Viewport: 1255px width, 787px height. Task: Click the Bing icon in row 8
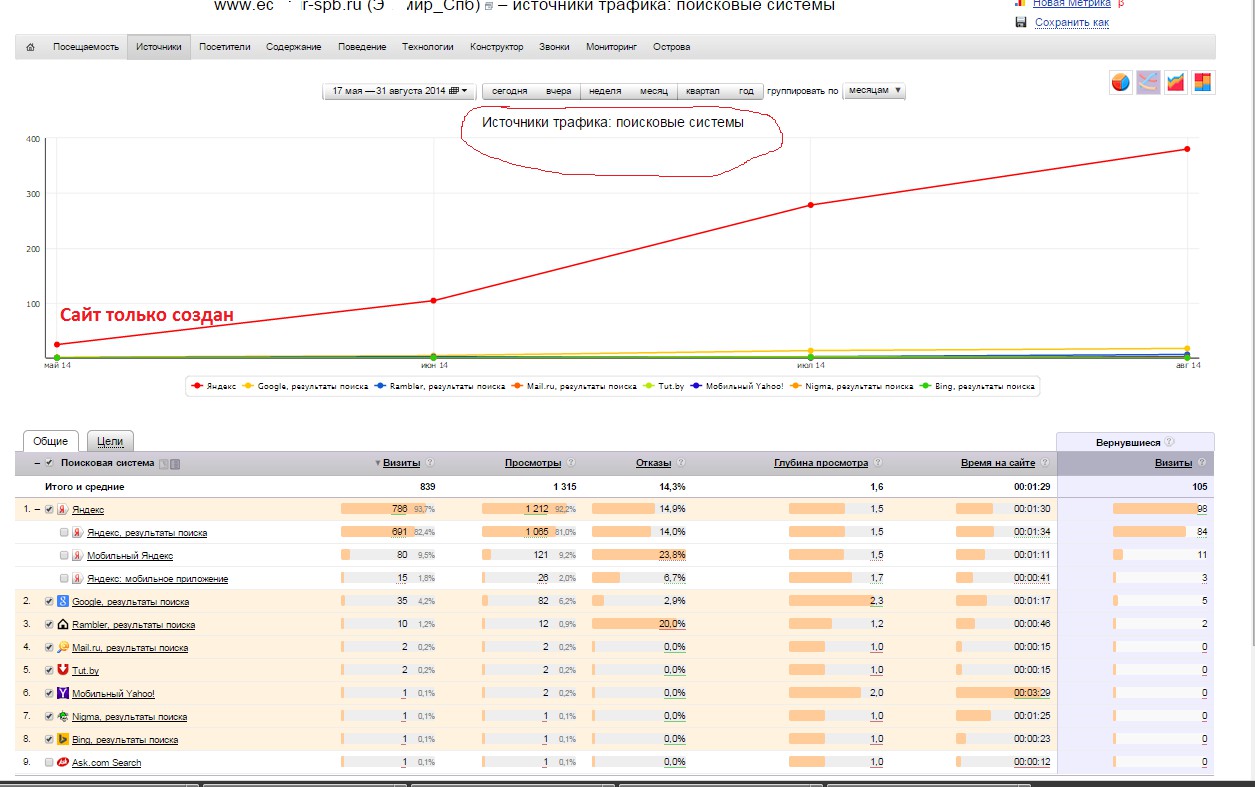[x=63, y=739]
